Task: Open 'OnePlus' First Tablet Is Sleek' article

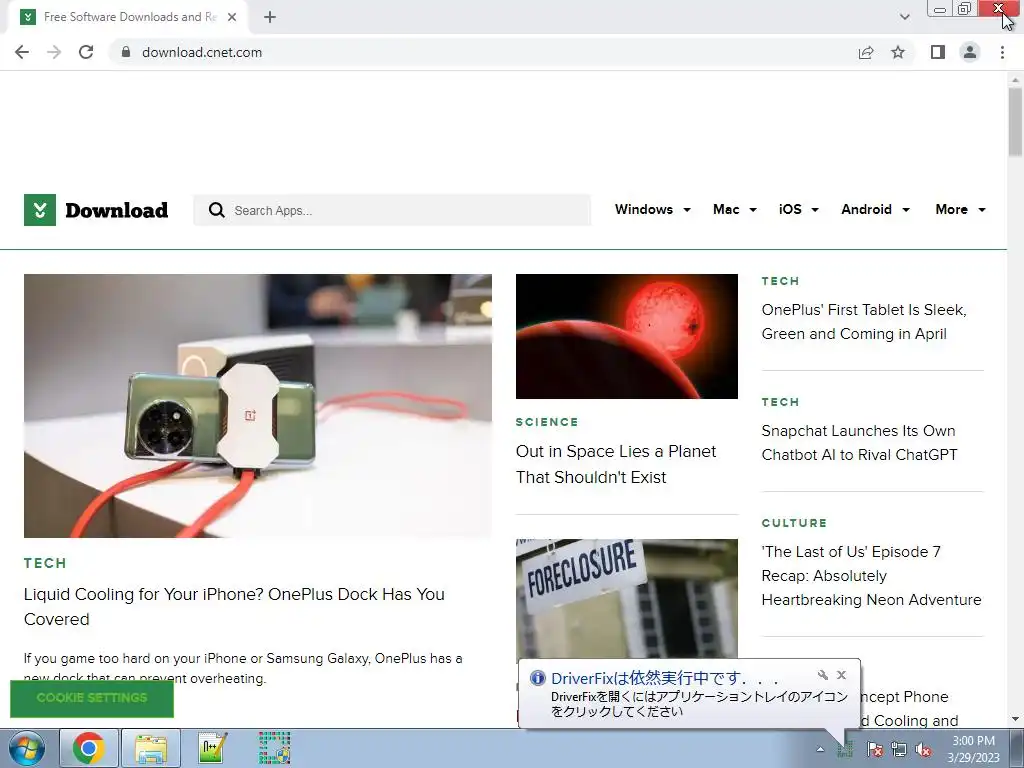Action: click(x=864, y=322)
